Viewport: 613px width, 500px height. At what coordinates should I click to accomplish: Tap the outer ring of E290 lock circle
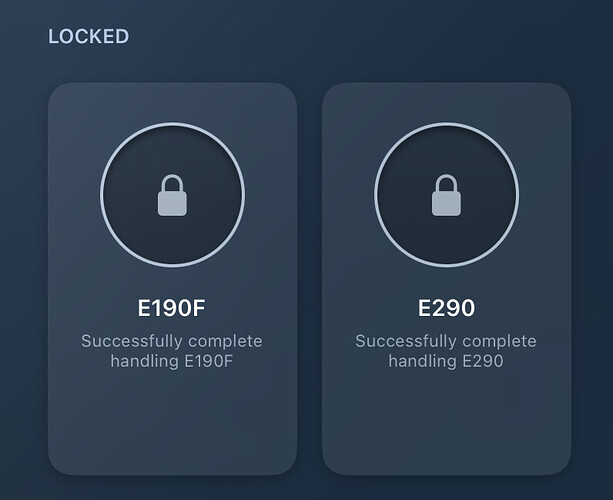[x=446, y=124]
